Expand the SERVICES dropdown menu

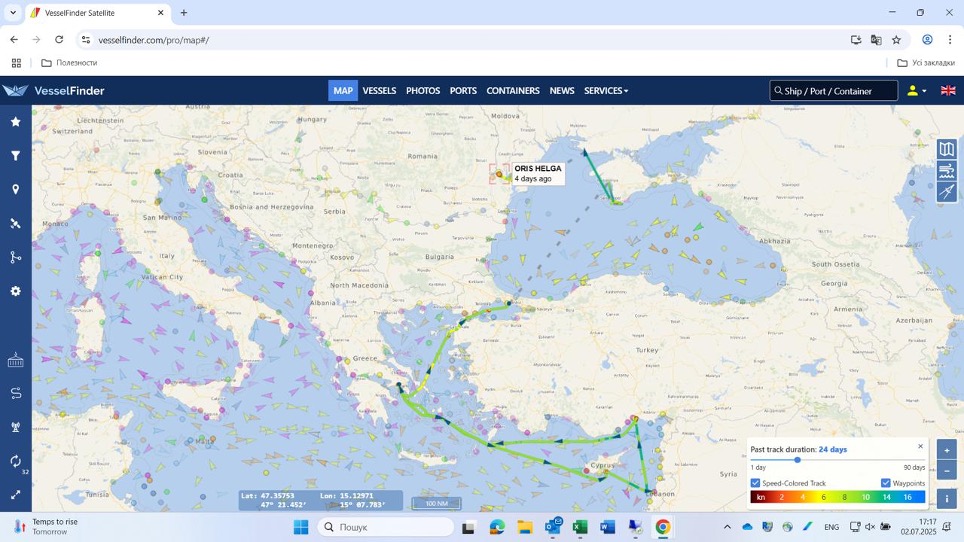(x=606, y=91)
